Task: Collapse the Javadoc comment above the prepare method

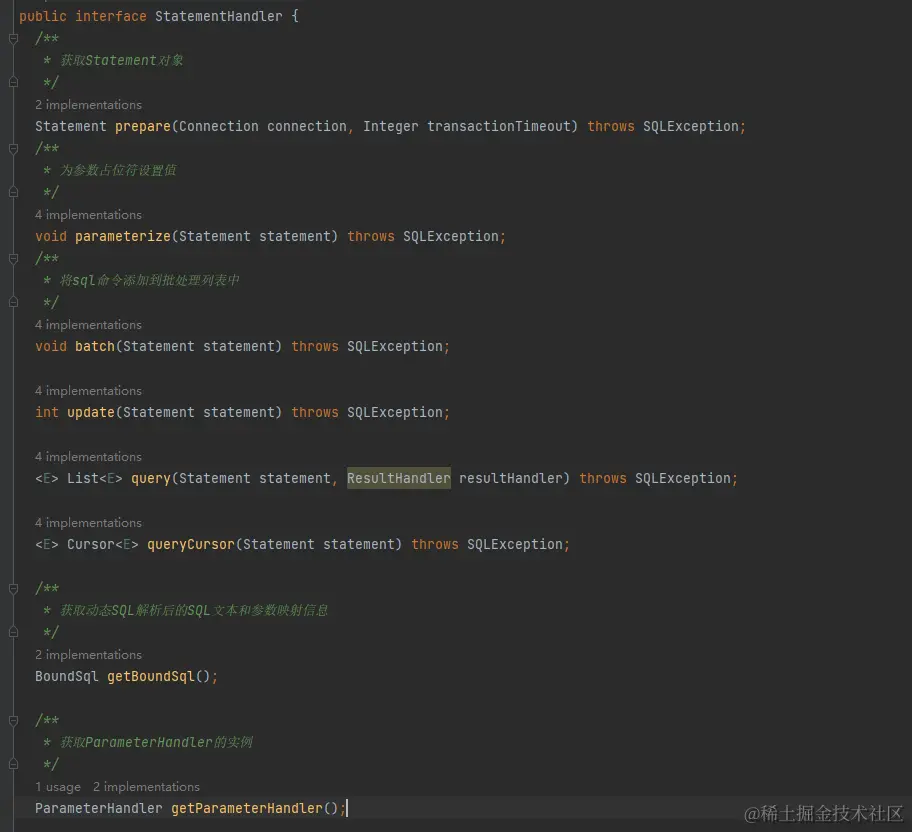Action: [13, 38]
